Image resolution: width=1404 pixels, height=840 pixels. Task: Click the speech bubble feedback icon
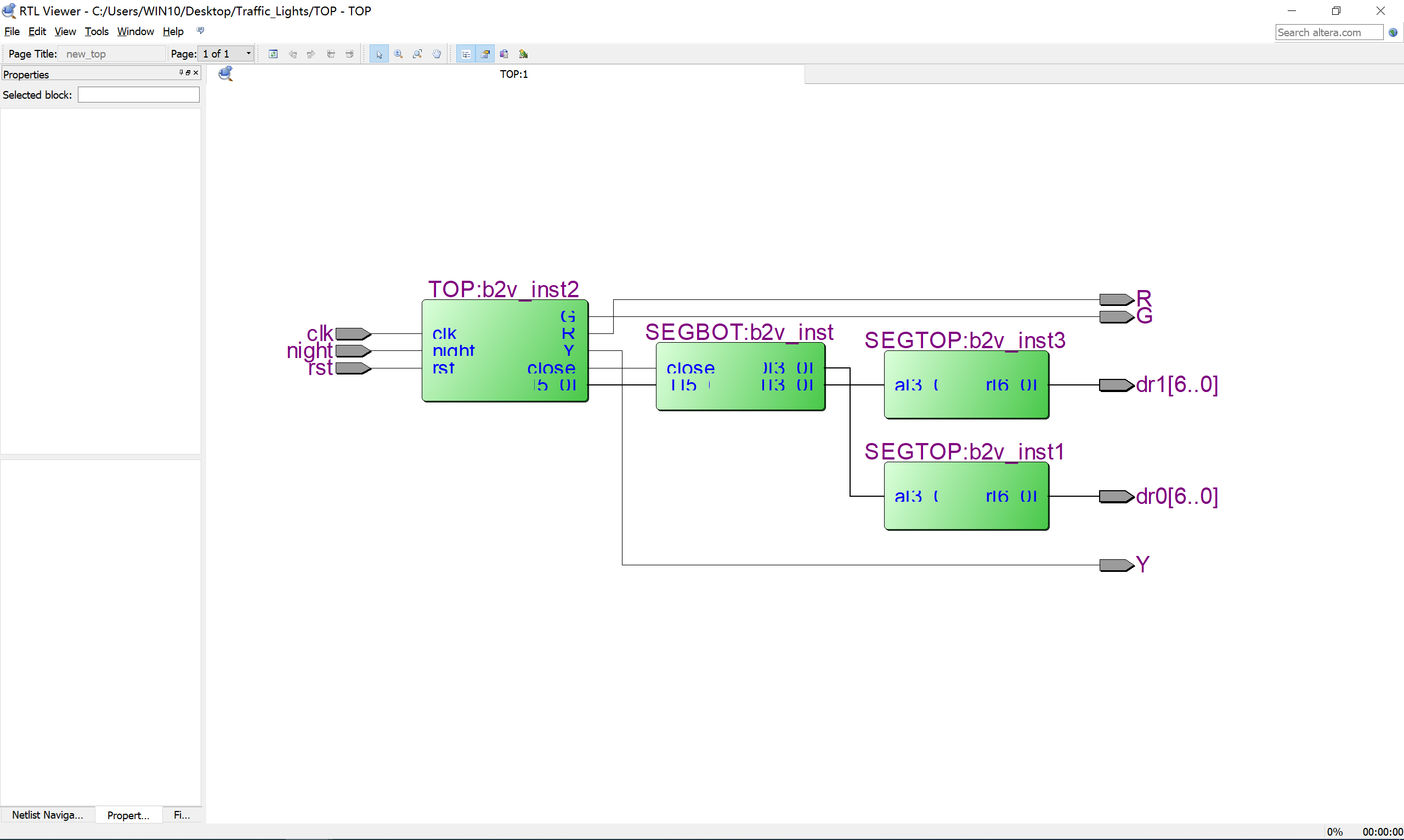tap(200, 31)
